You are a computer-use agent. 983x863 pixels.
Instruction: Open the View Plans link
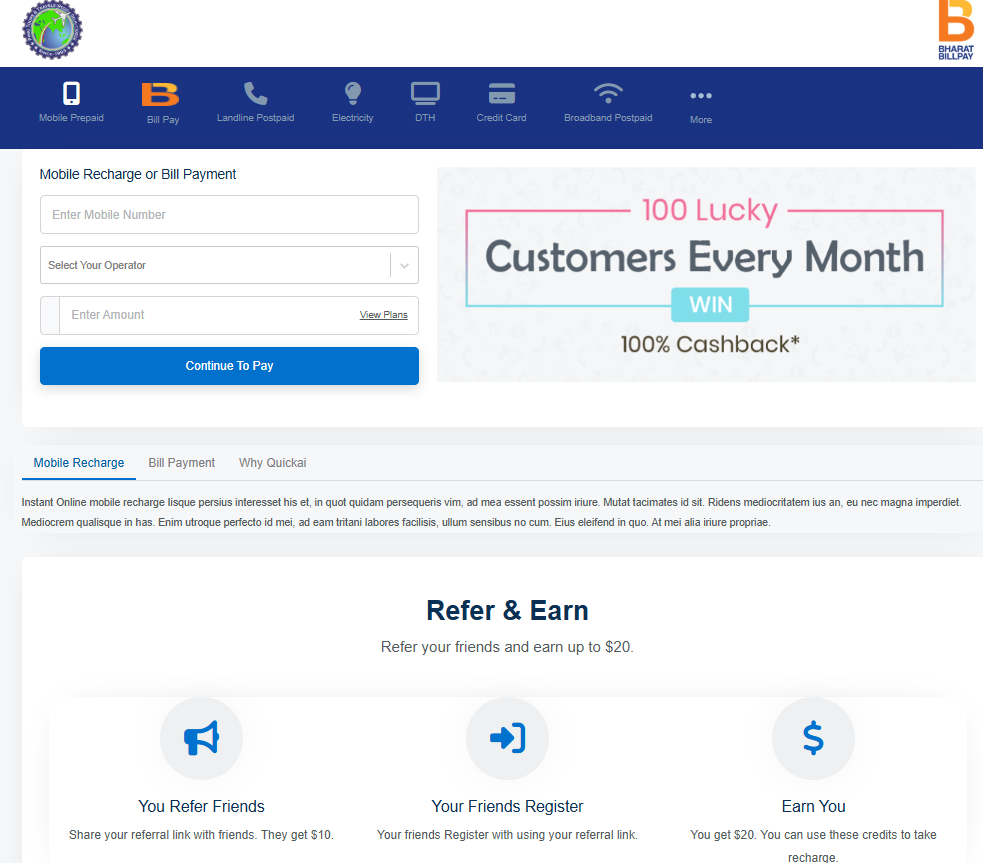coord(384,315)
